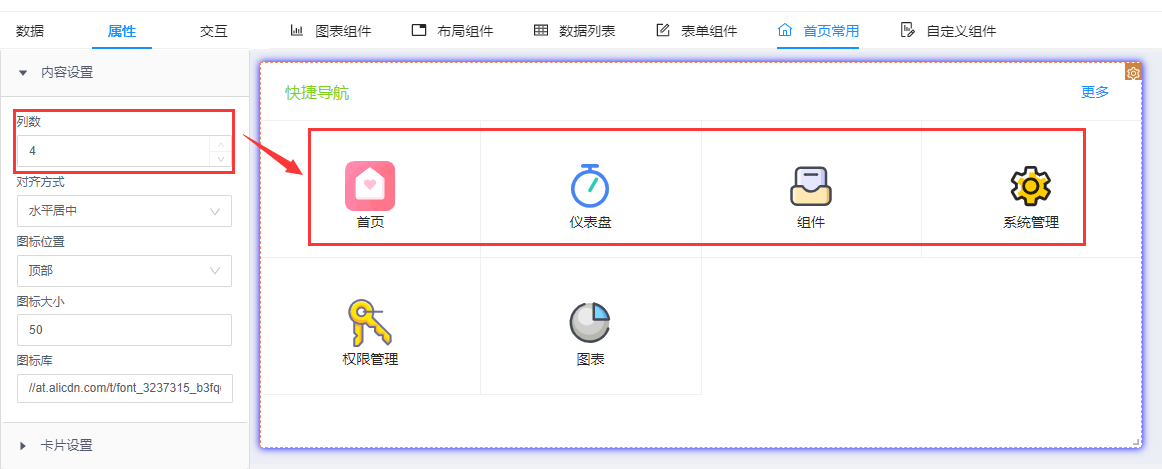Click the 系统管理 label text
1162x469 pixels.
1031,222
